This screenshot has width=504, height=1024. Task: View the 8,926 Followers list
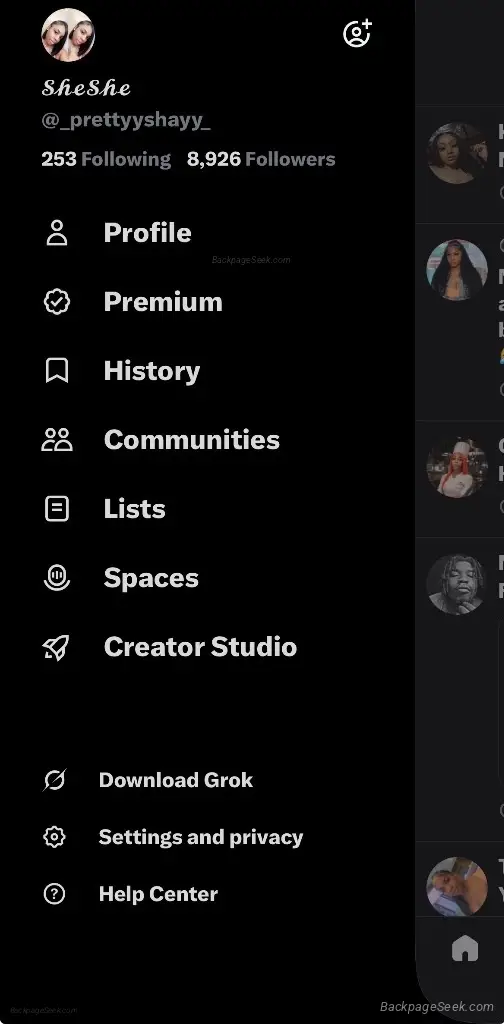click(261, 159)
